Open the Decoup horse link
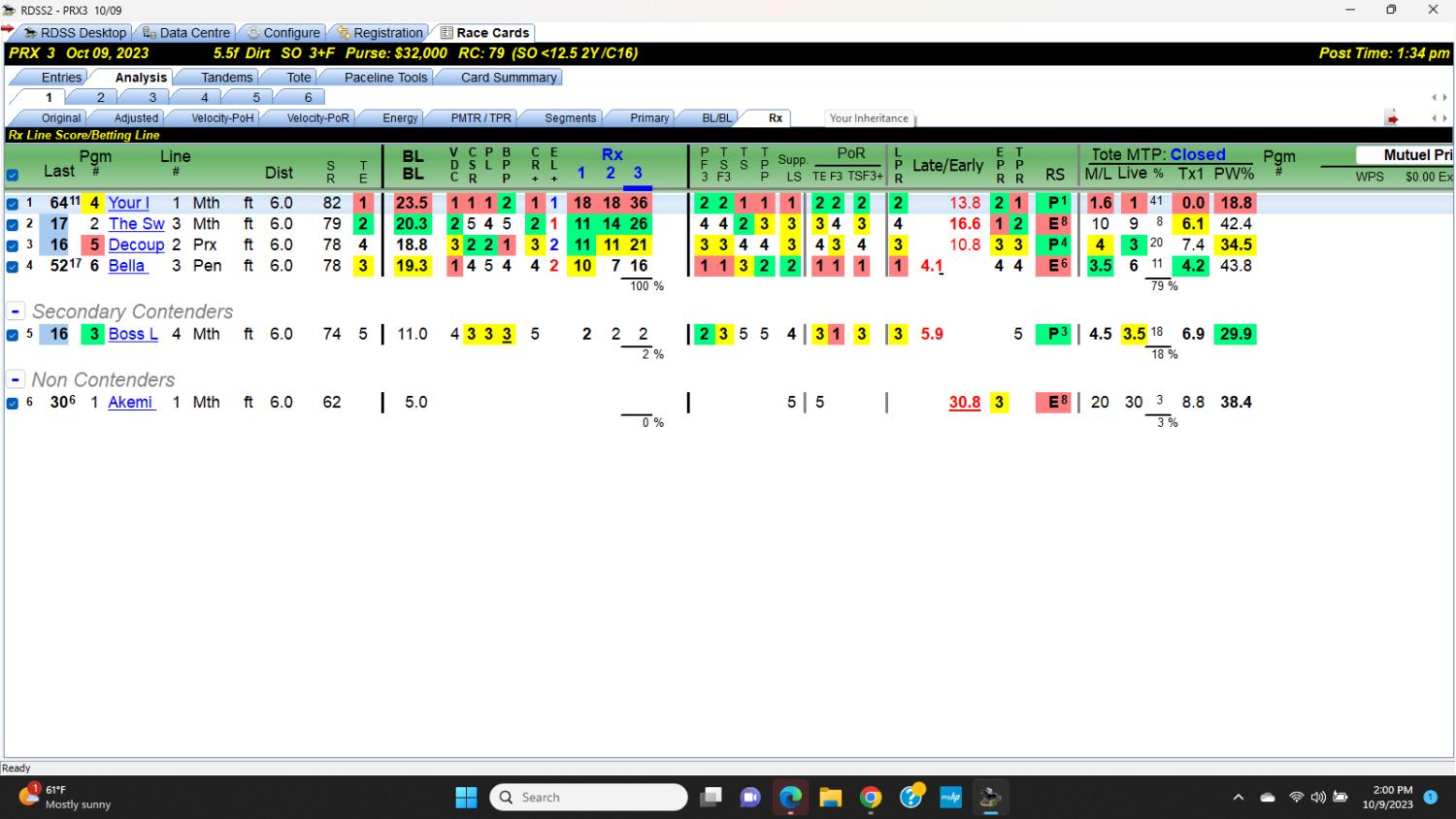The image size is (1456, 819). (136, 245)
